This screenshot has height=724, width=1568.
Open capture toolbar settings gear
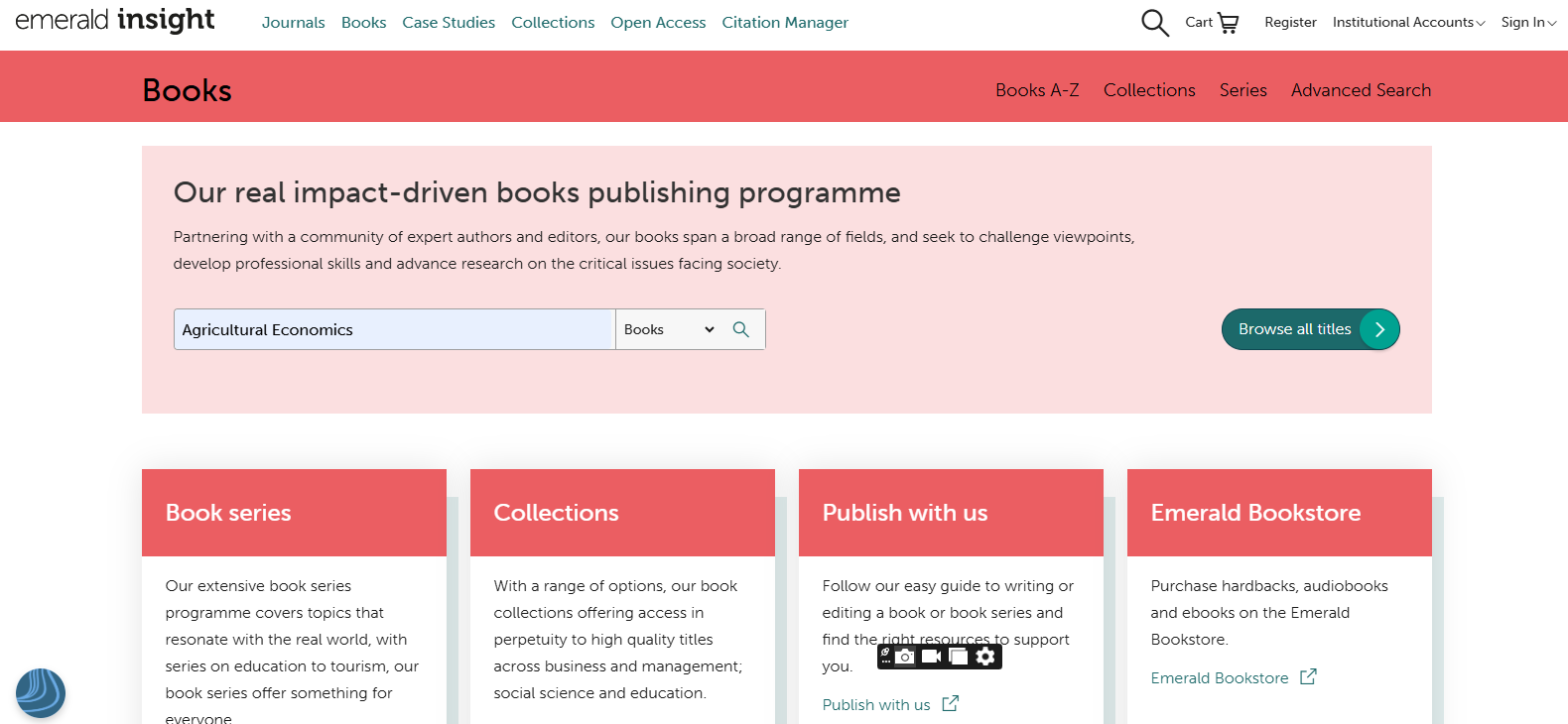985,657
